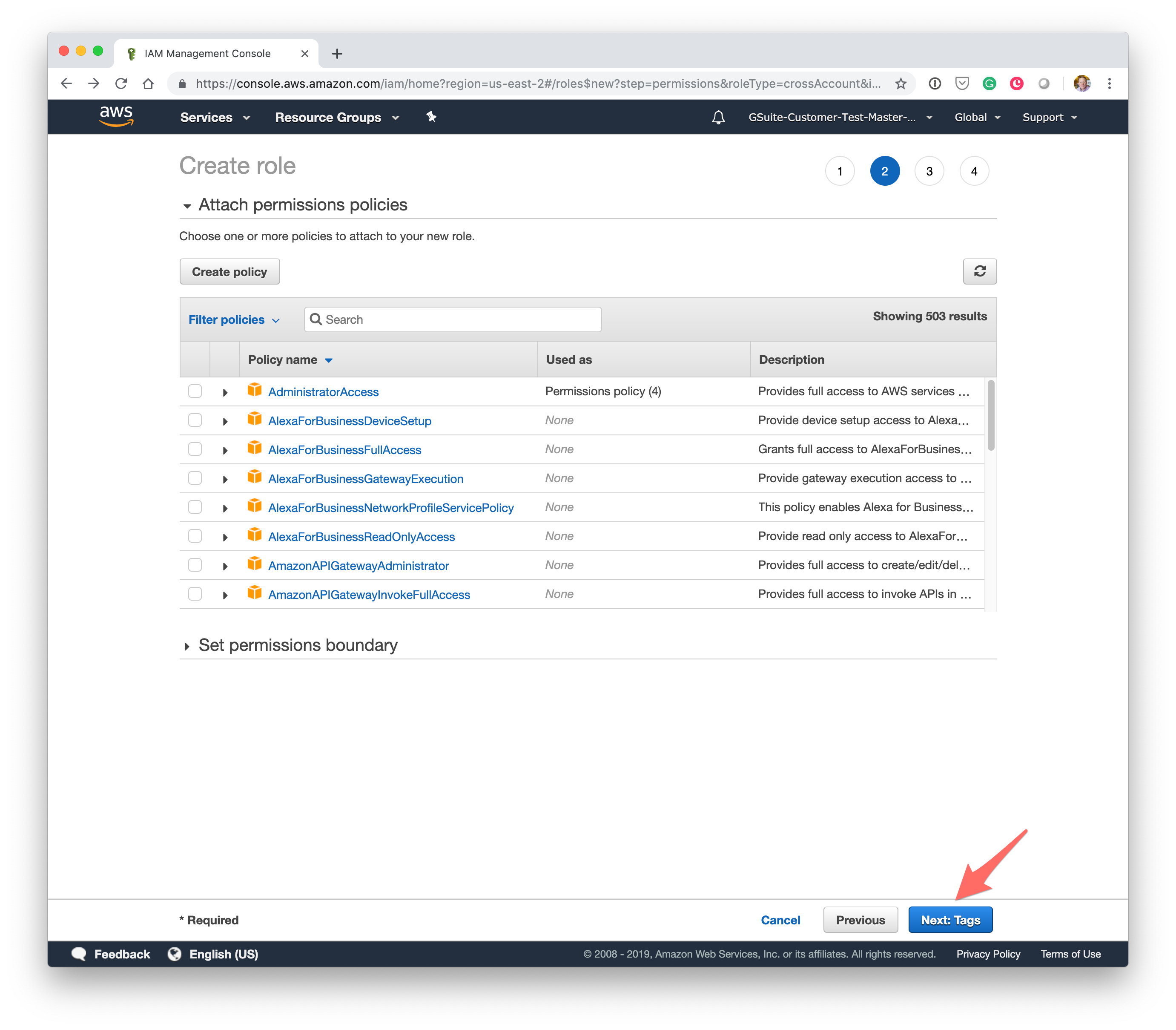The height and width of the screenshot is (1030, 1176).
Task: Click the policy table vertical scrollbar
Action: [991, 416]
